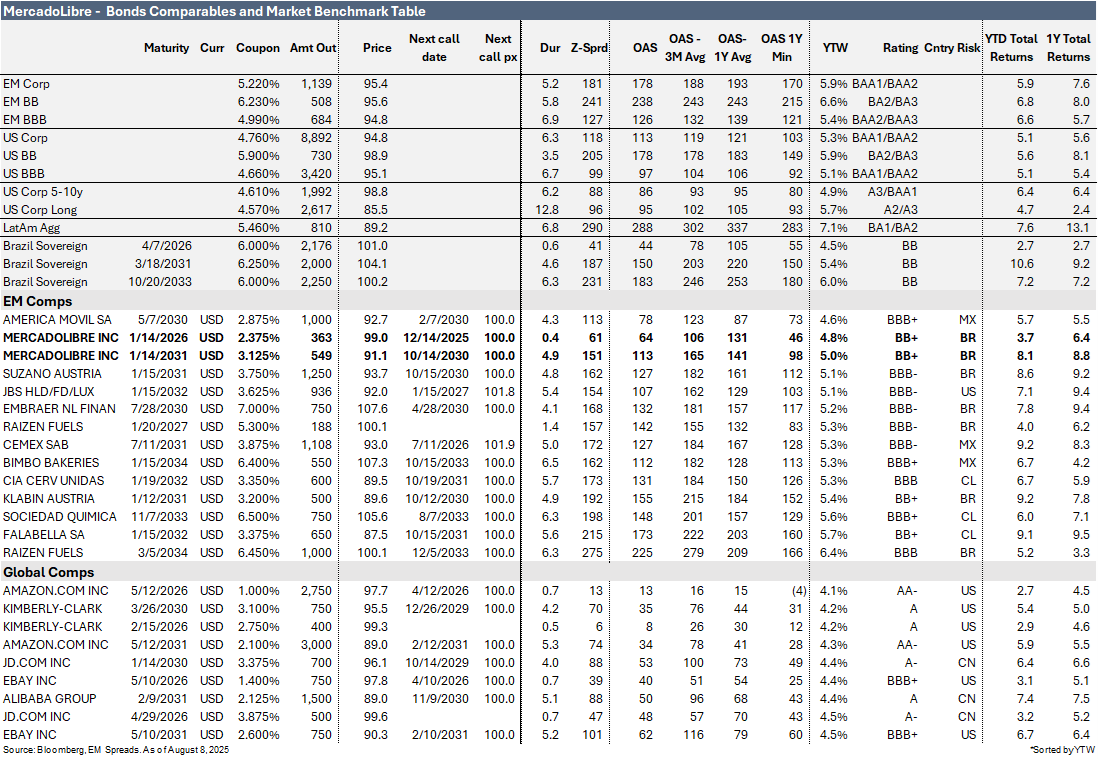
Task: Select Amazon OAS 1Y Min value '(4)'
Action: tap(798, 591)
